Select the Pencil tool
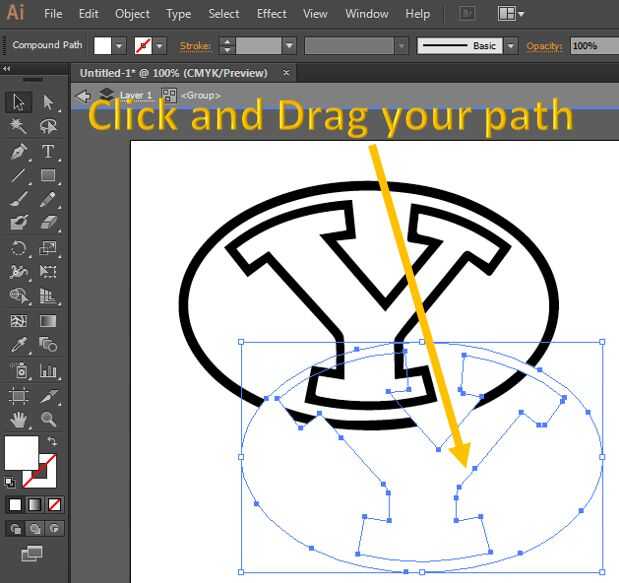 tap(48, 199)
